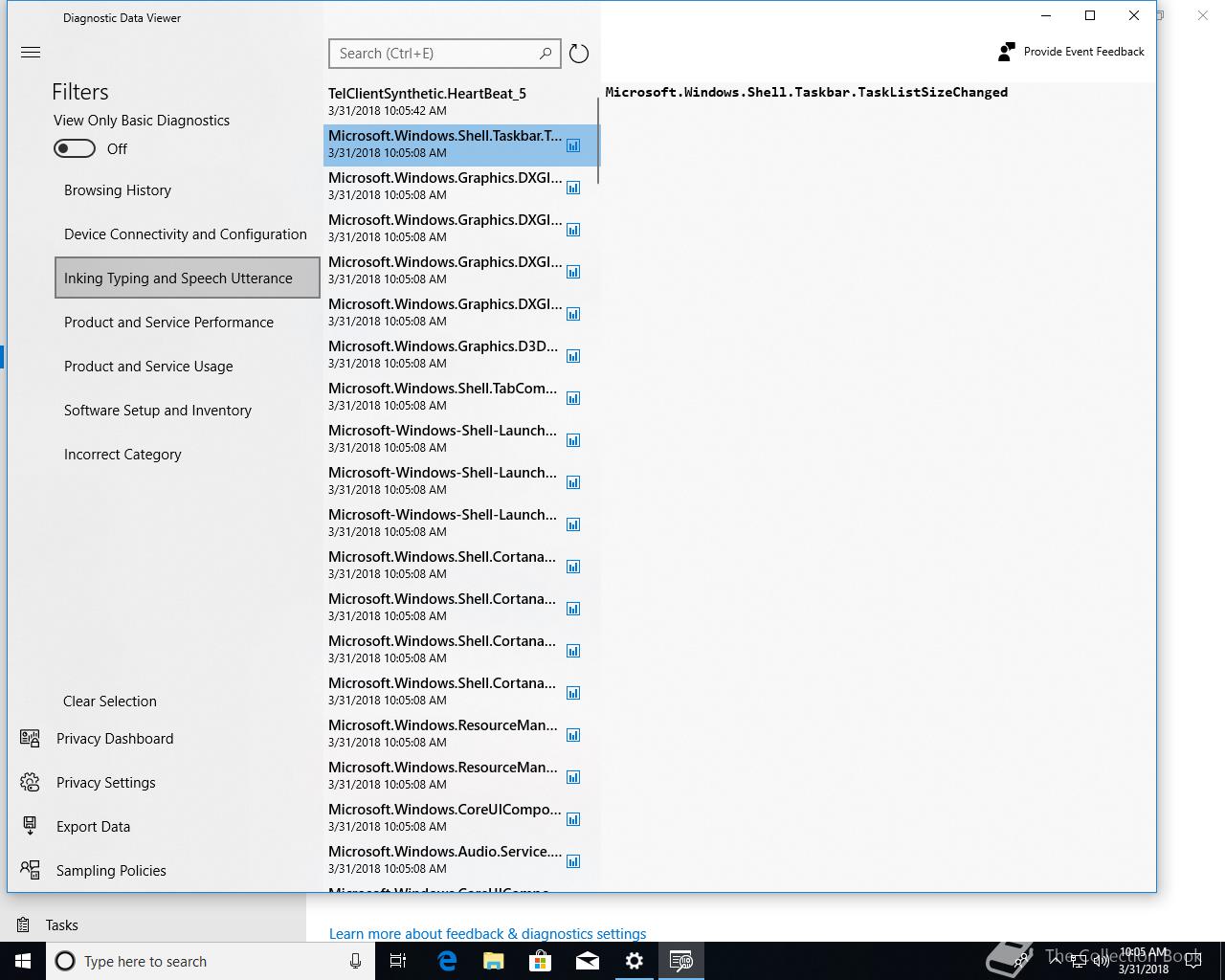Screen dimensions: 1225x980
Task: Click the Privacy Settings gear icon
Action: pyautogui.click(x=30, y=783)
